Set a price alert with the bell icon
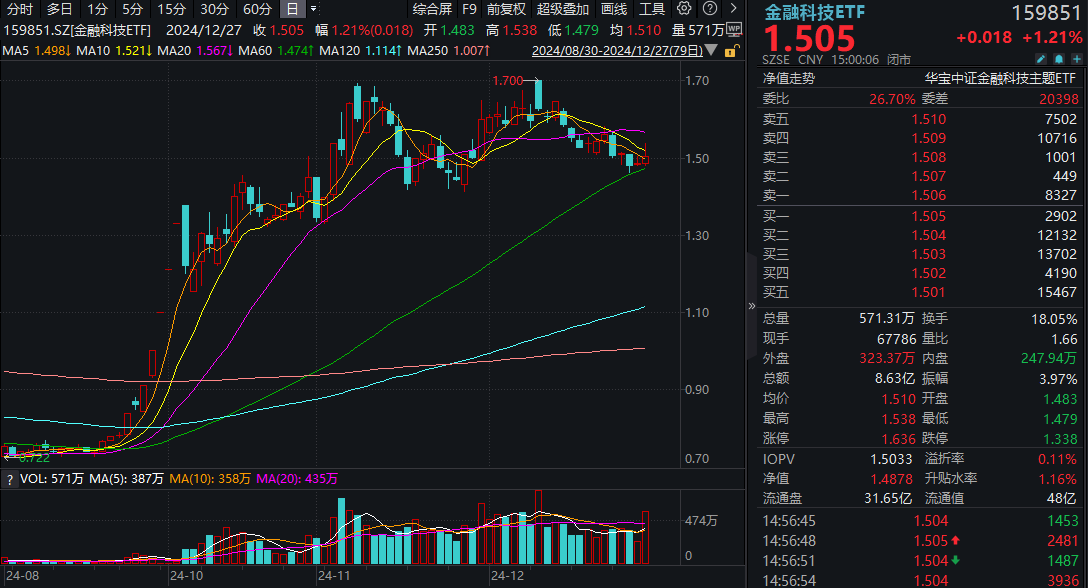Screen dimensions: 1088x588 1057,59
